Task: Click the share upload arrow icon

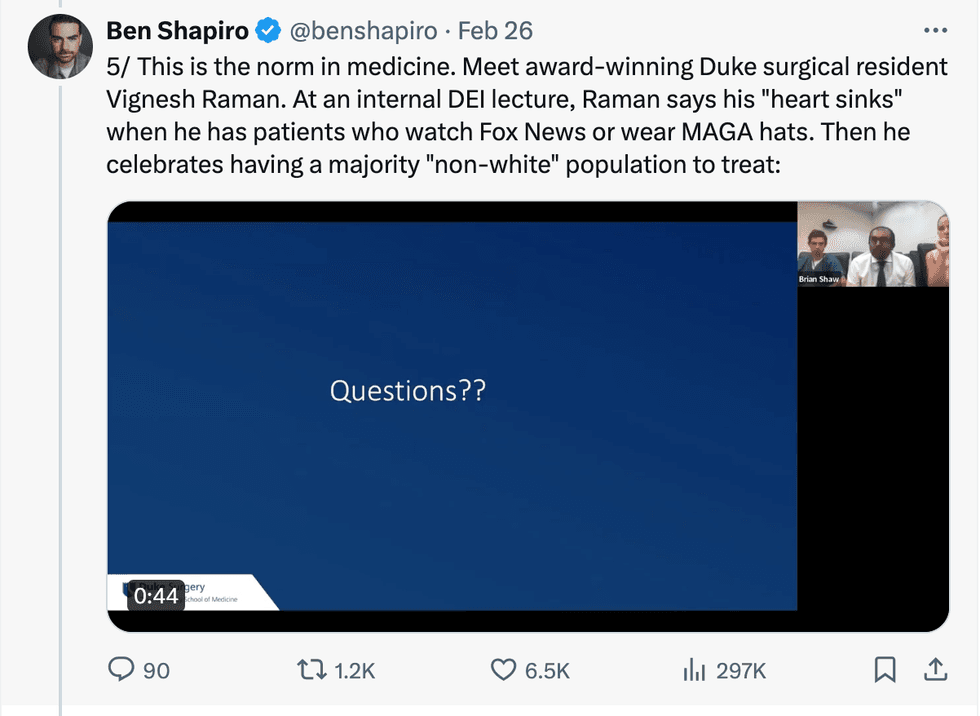Action: pyautogui.click(x=934, y=670)
